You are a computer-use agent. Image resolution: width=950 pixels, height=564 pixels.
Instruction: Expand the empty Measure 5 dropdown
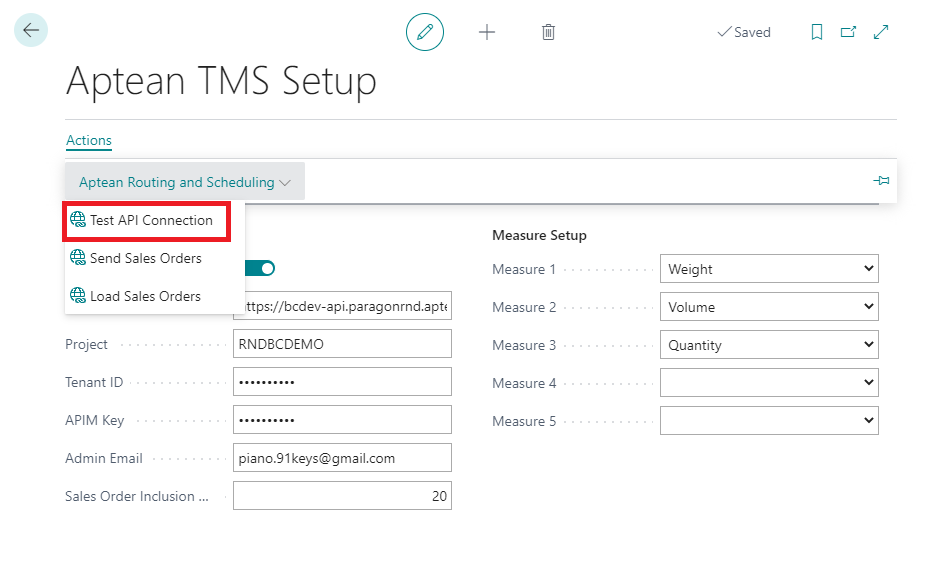[x=768, y=421]
